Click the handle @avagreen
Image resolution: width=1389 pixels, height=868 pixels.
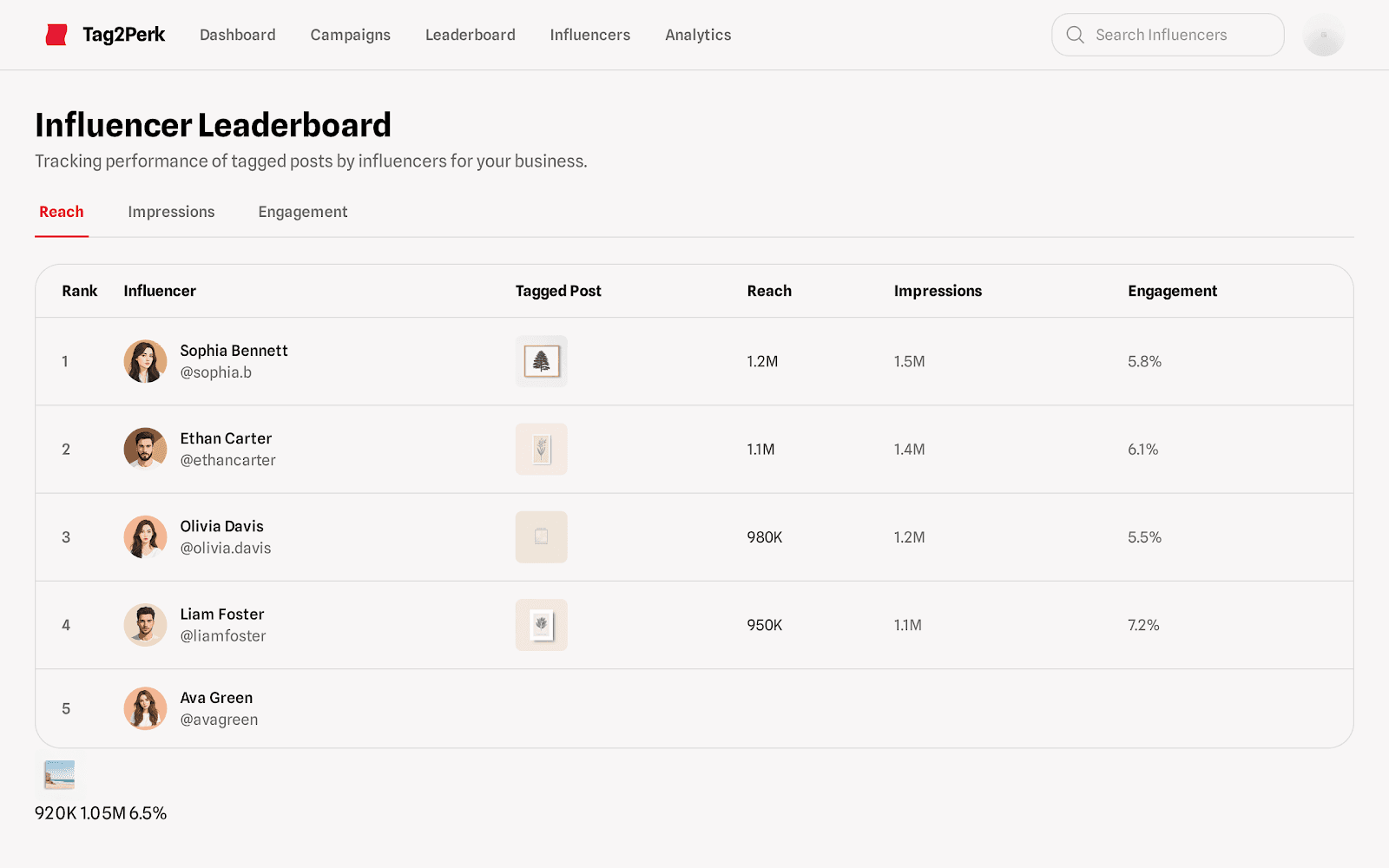pos(219,720)
